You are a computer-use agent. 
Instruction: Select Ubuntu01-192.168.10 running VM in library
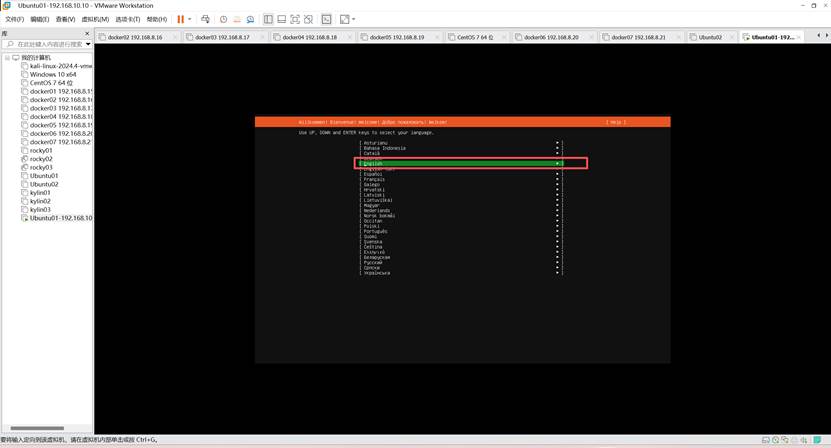coord(60,218)
